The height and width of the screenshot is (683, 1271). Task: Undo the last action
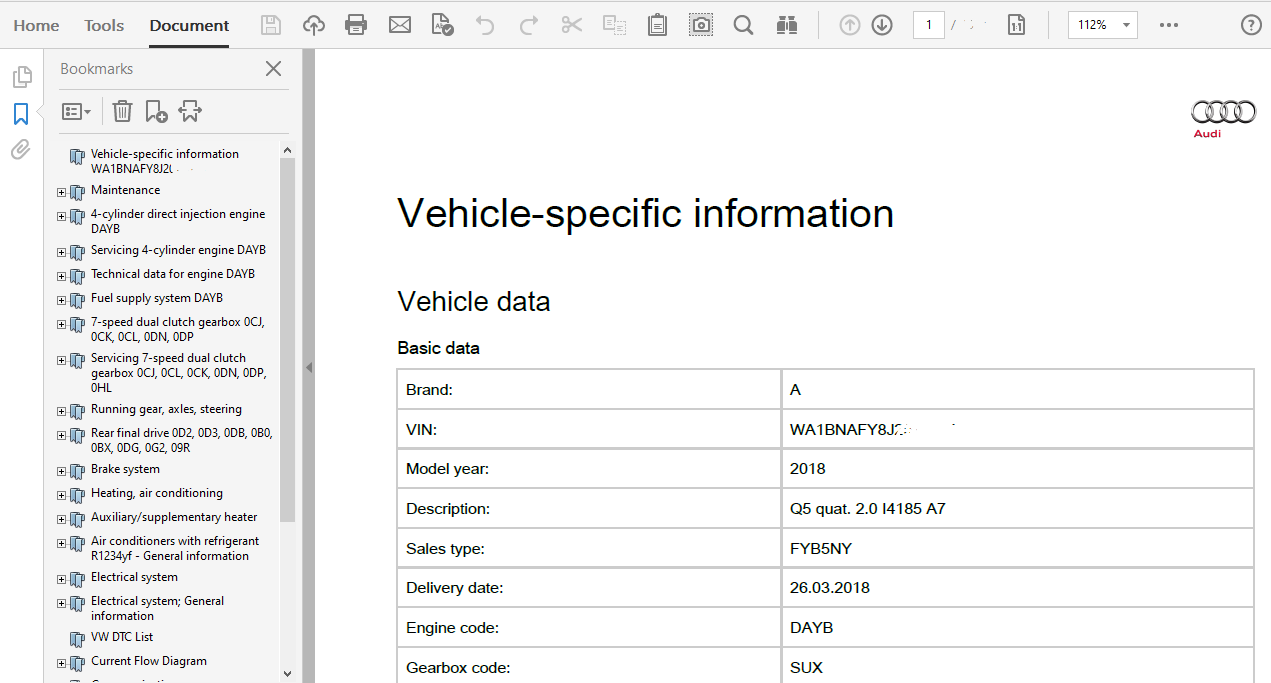485,25
